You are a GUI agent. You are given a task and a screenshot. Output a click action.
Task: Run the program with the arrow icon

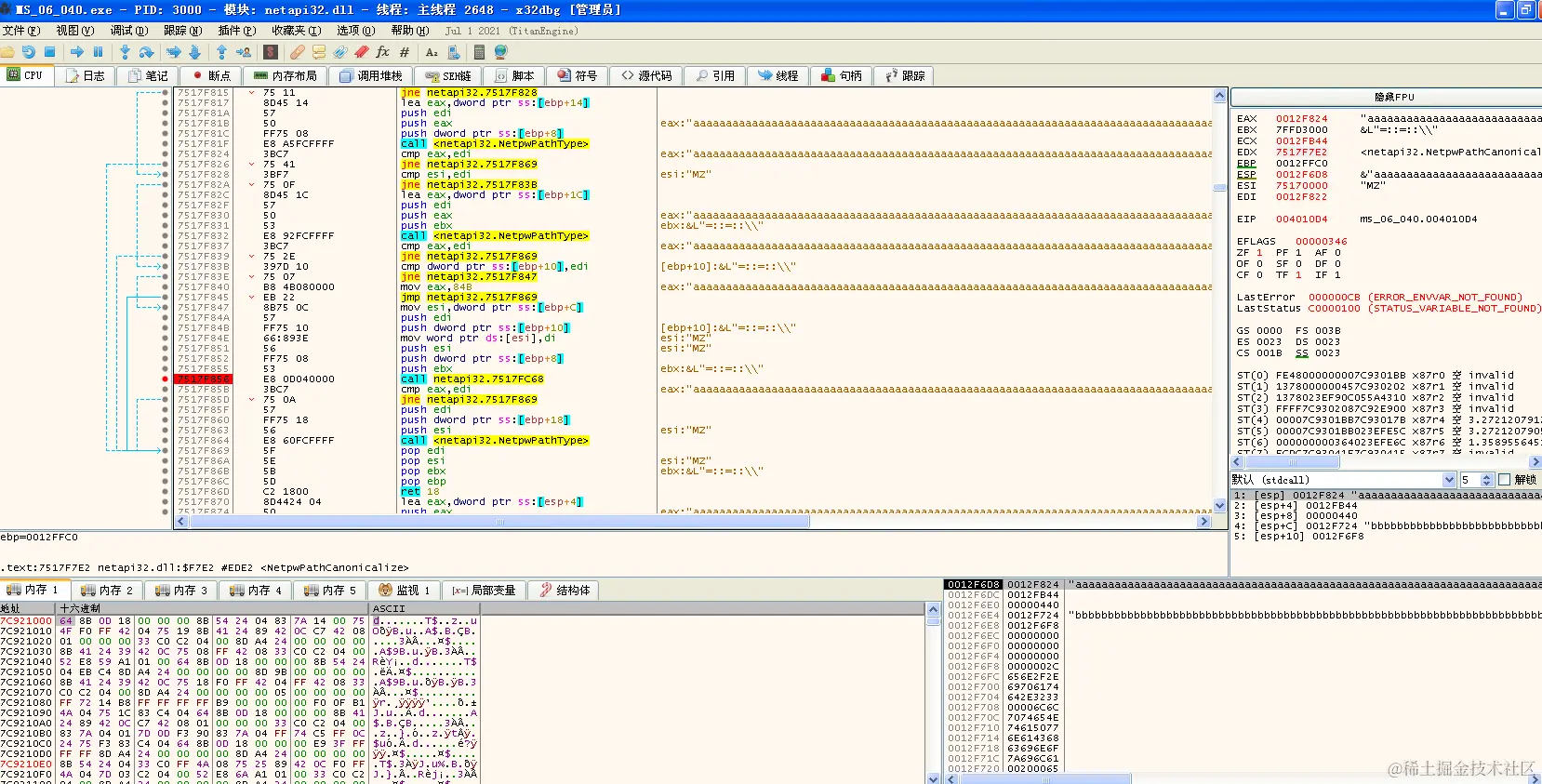pos(77,52)
